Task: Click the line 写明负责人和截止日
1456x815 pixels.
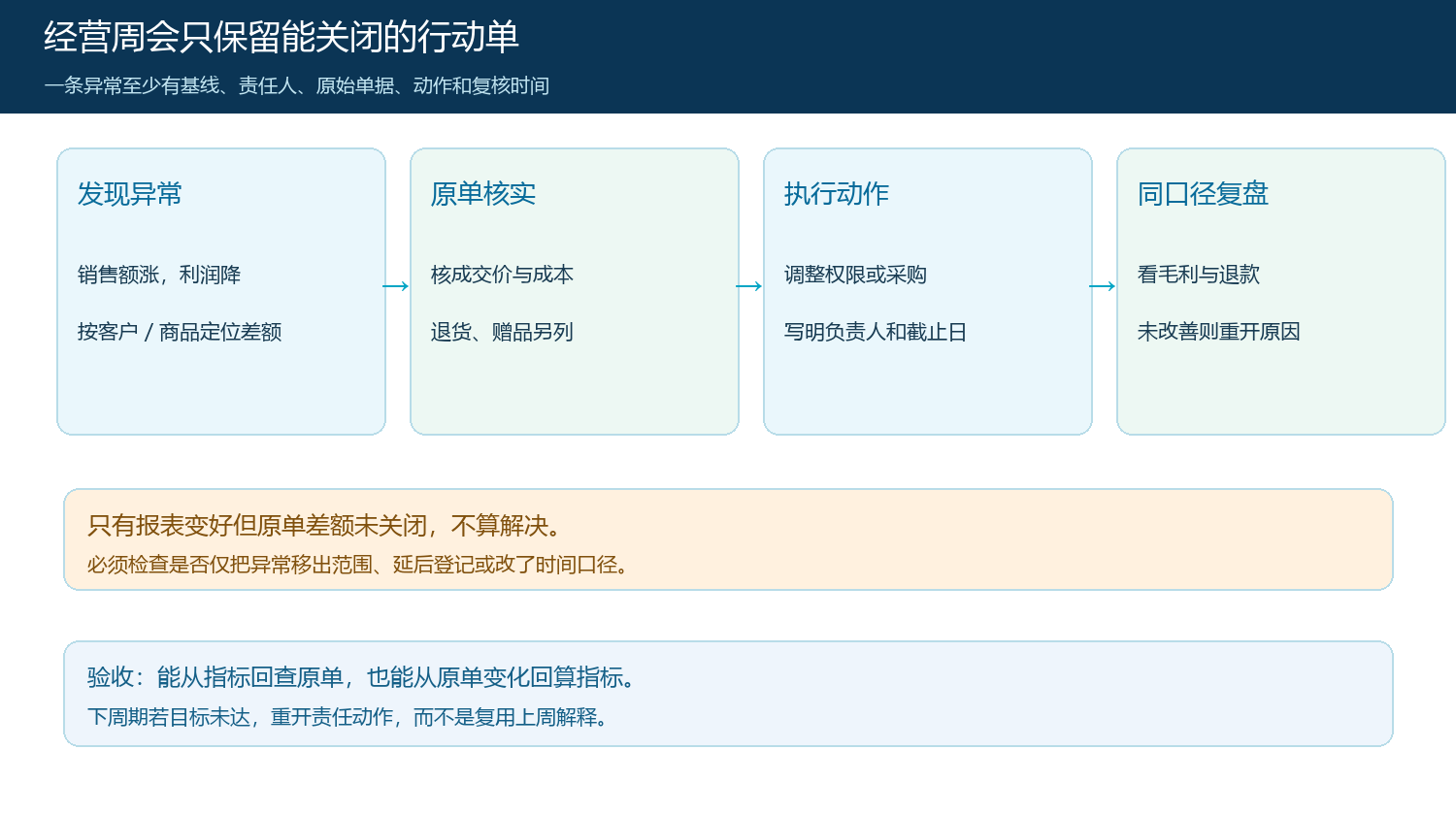Action: (876, 332)
